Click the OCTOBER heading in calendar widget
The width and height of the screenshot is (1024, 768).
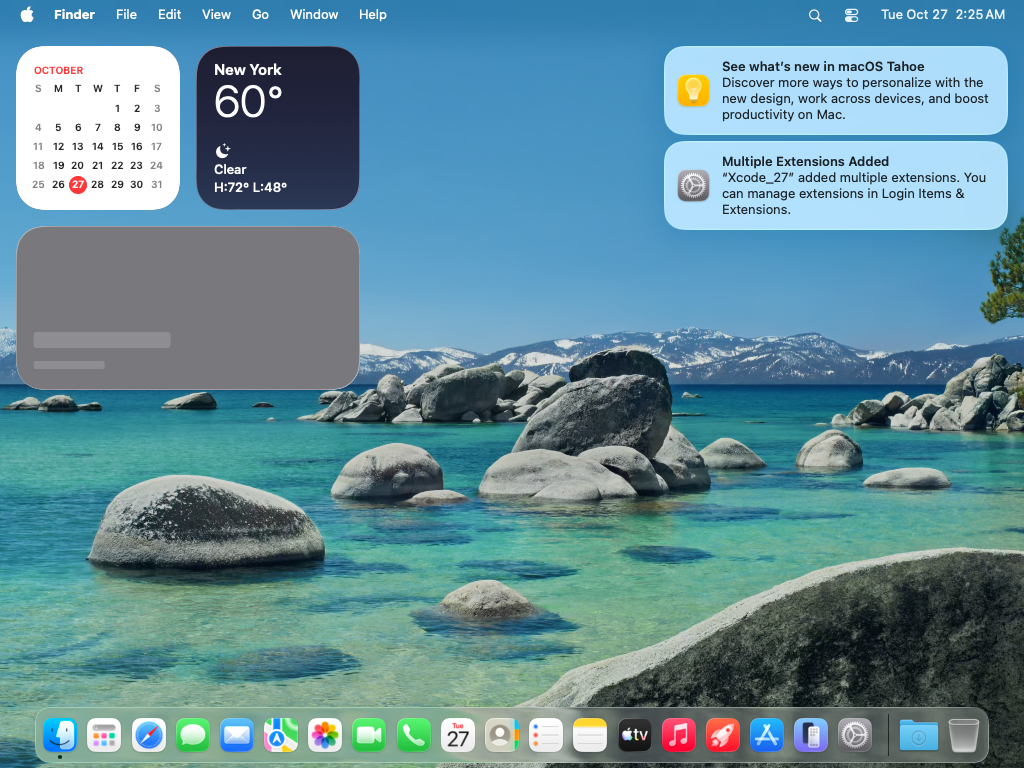point(59,70)
